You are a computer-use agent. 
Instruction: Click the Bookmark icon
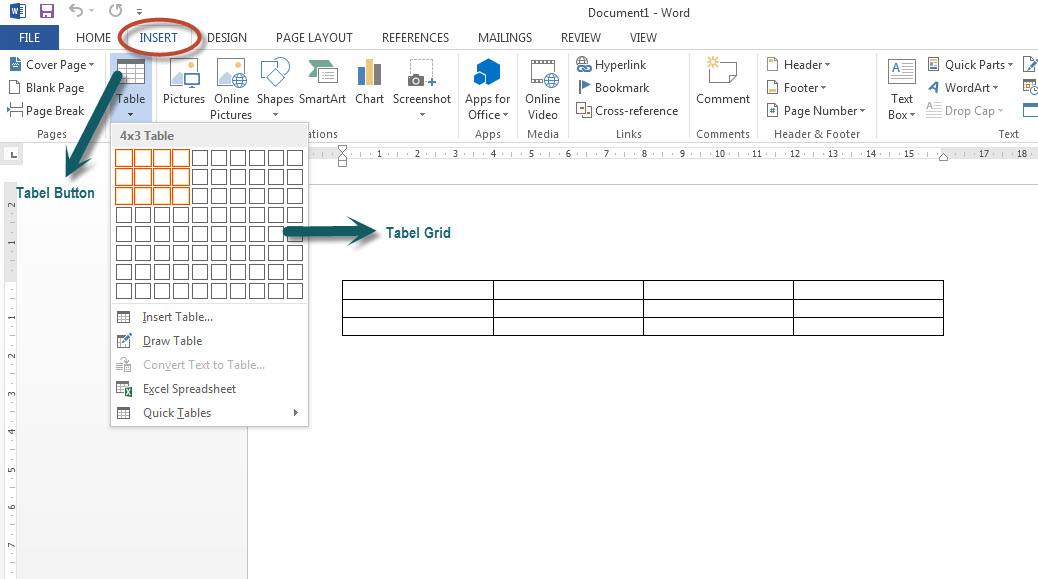tap(586, 88)
